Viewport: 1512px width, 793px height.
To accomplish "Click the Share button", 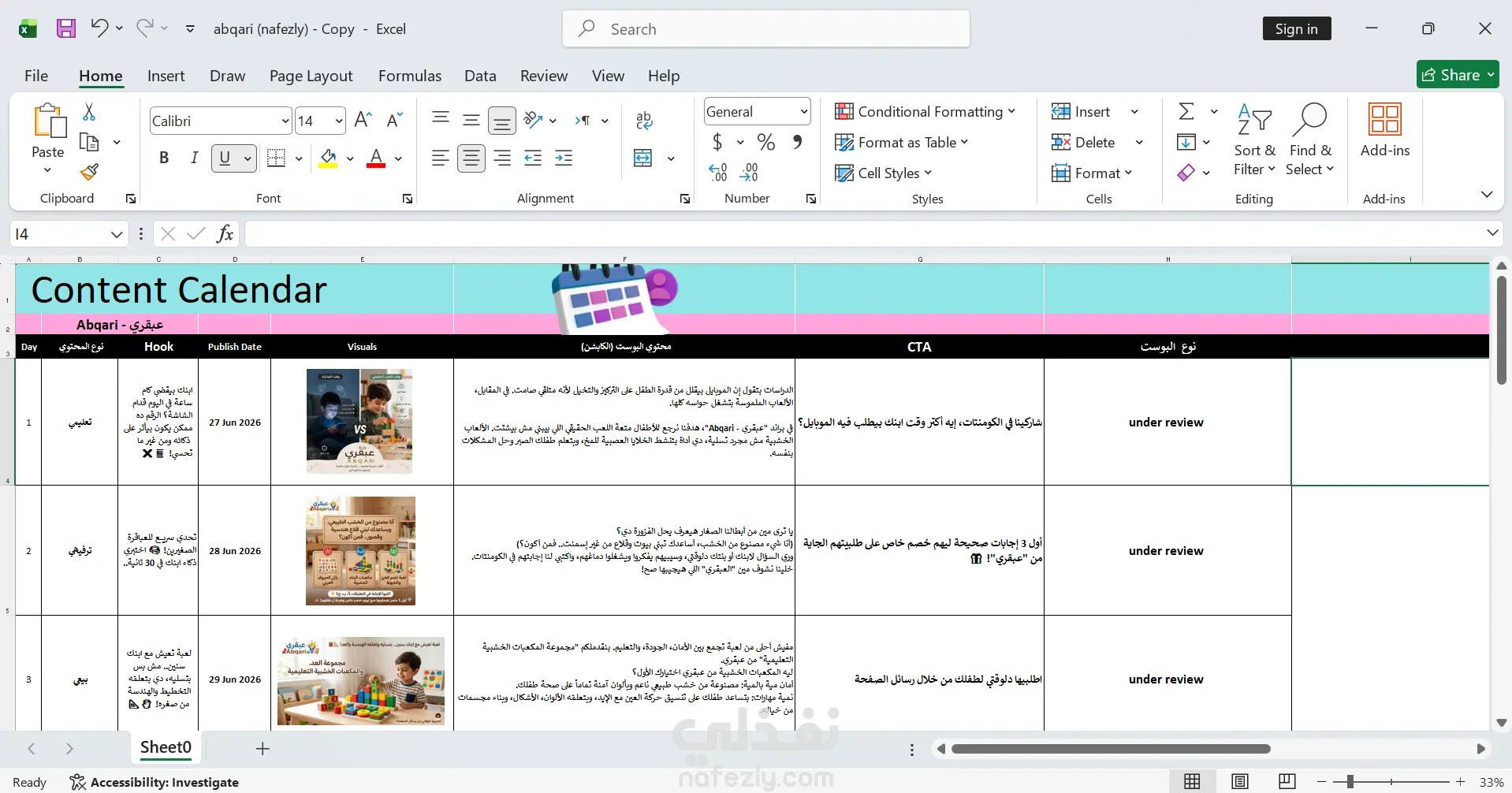I will click(1458, 75).
